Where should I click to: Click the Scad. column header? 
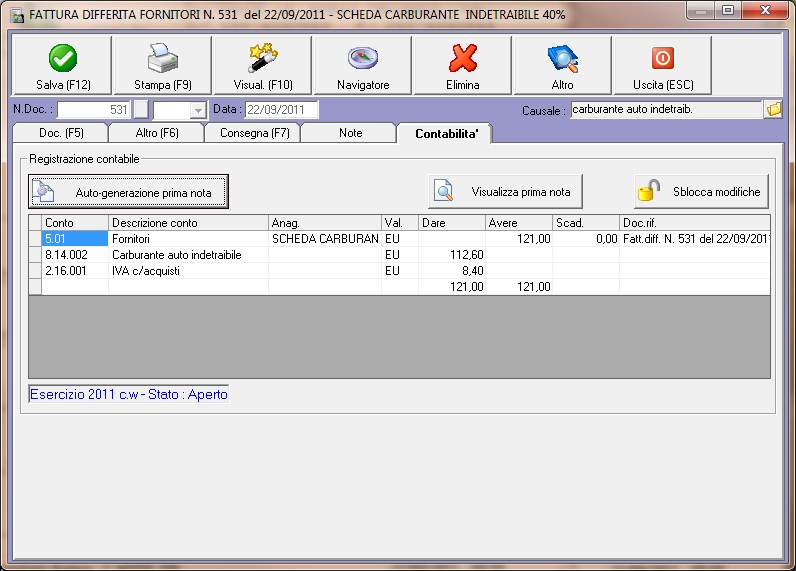pyautogui.click(x=586, y=223)
